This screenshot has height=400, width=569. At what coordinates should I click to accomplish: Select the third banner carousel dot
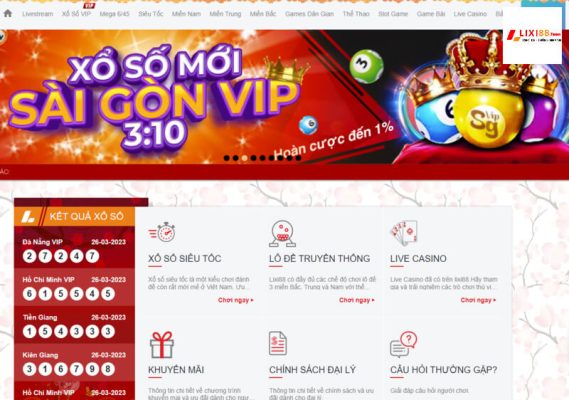(x=245, y=158)
